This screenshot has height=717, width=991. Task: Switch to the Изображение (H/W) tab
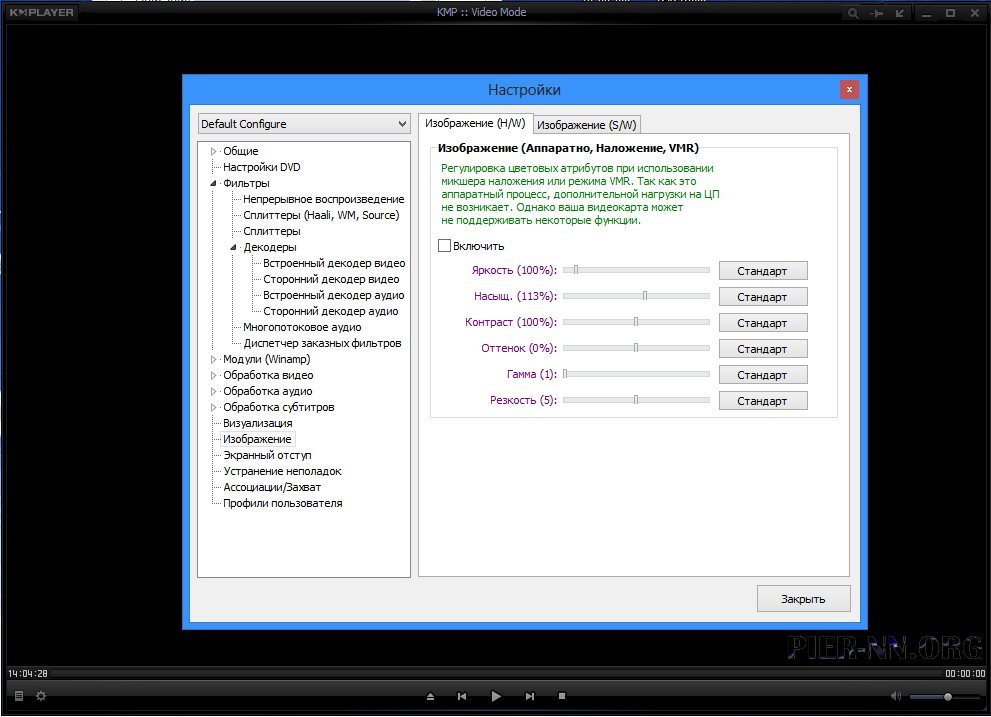(475, 123)
